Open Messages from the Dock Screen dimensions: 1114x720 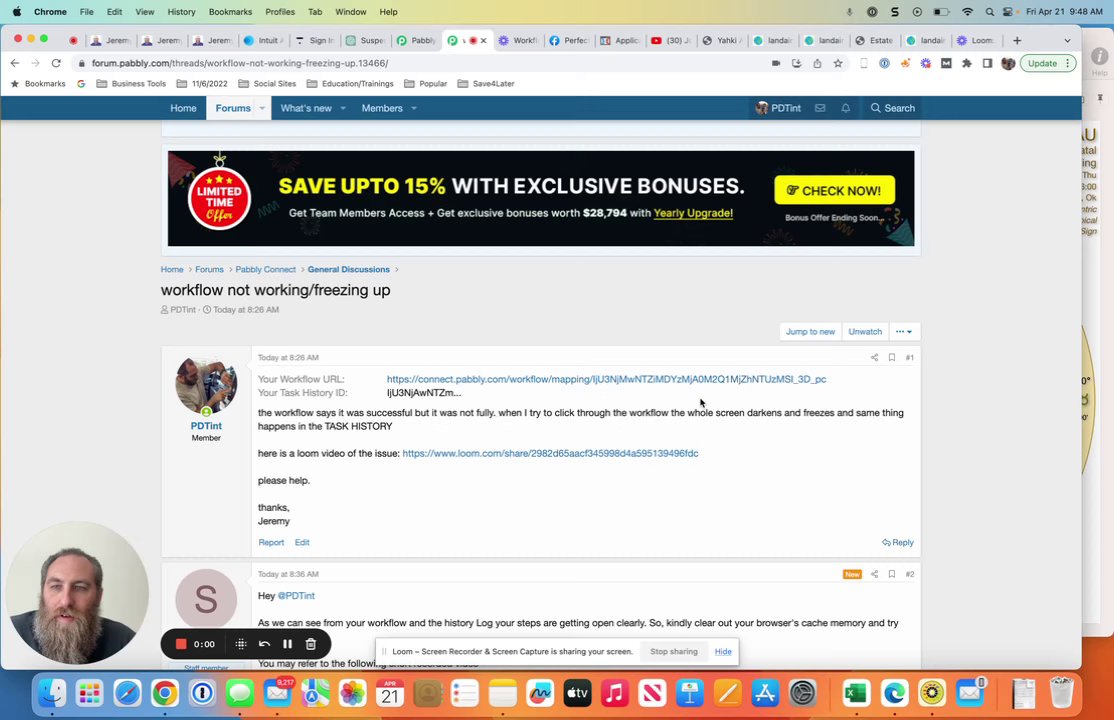(x=239, y=693)
